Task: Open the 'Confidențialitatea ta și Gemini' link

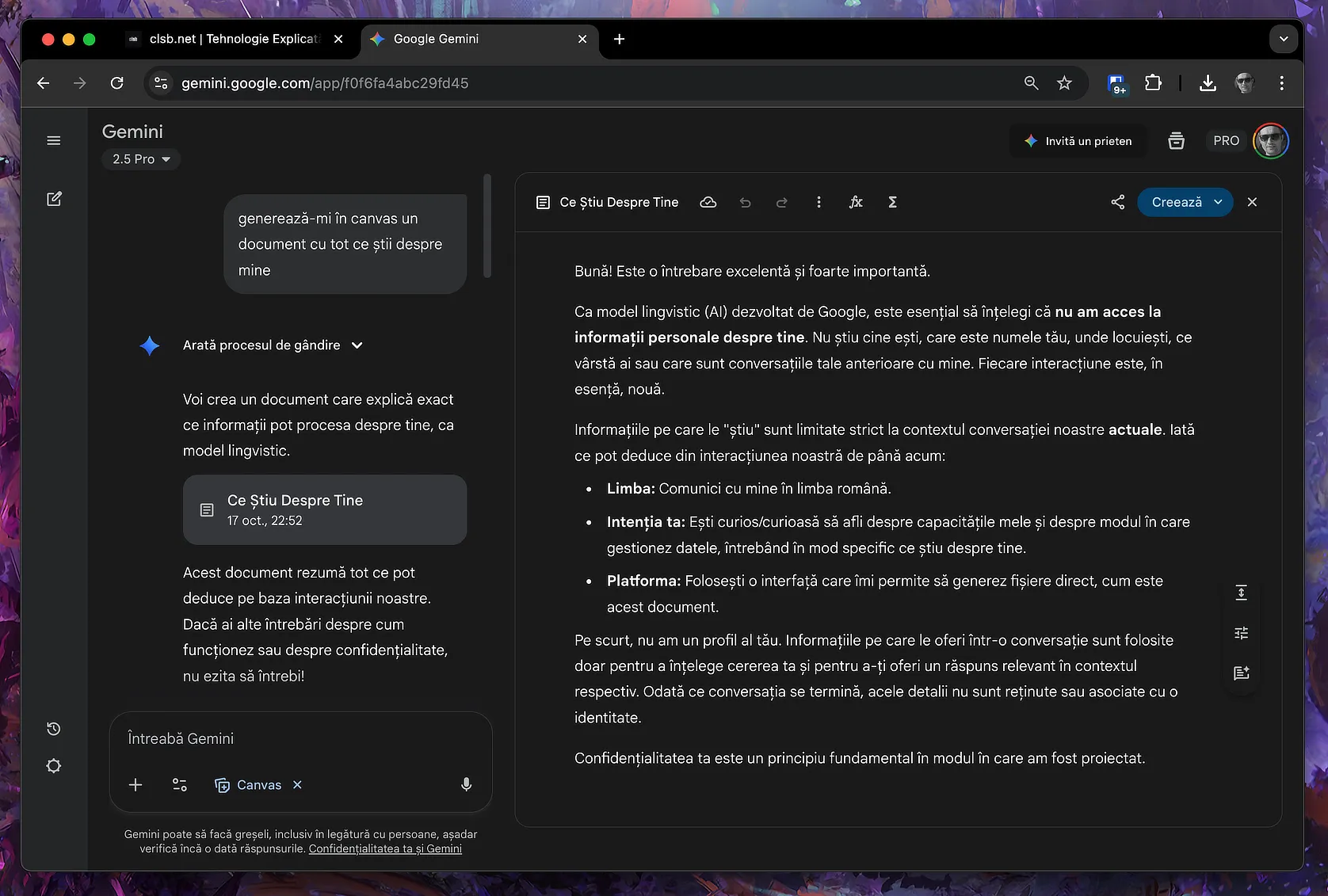Action: click(385, 848)
